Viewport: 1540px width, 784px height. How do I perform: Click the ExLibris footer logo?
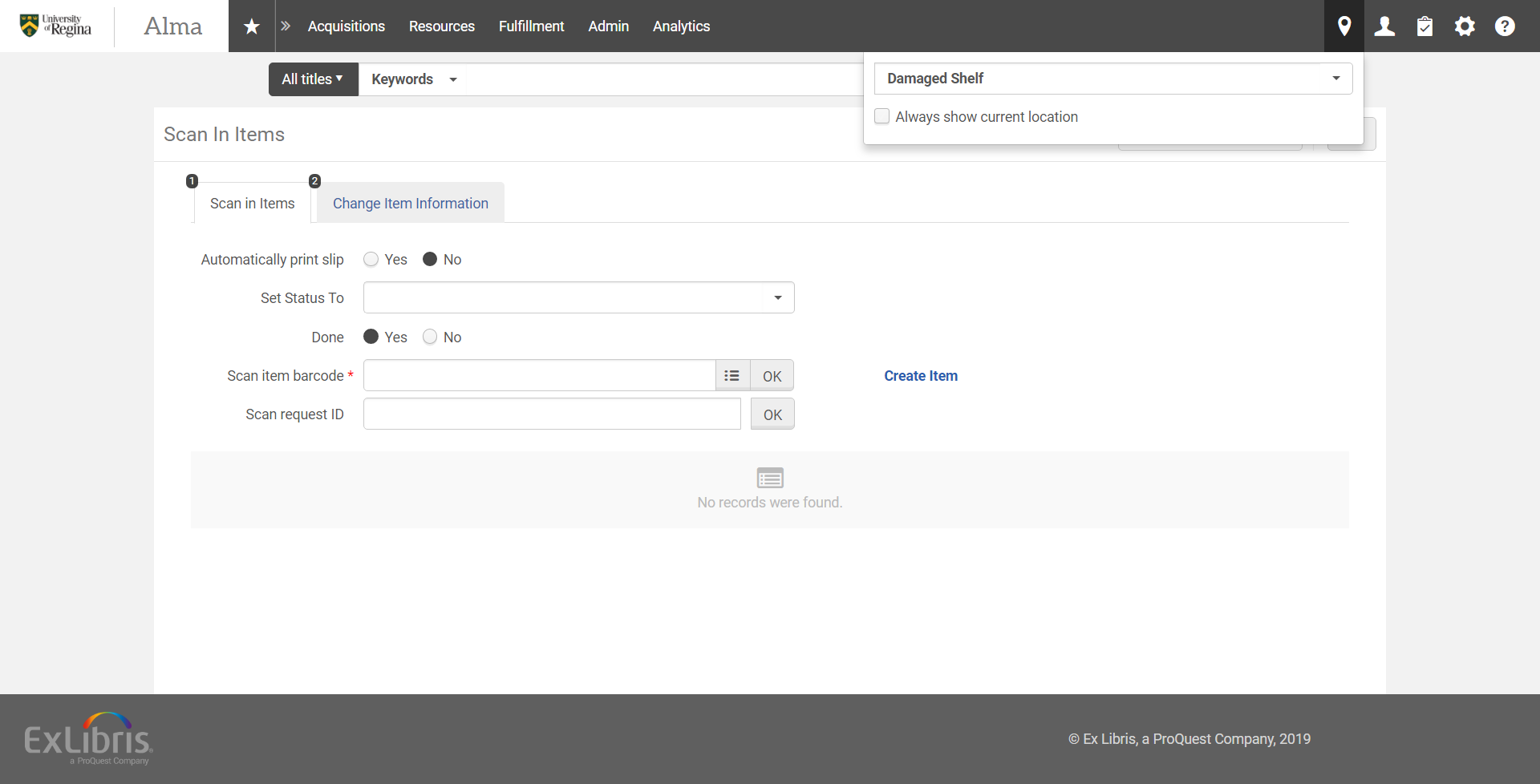click(88, 738)
